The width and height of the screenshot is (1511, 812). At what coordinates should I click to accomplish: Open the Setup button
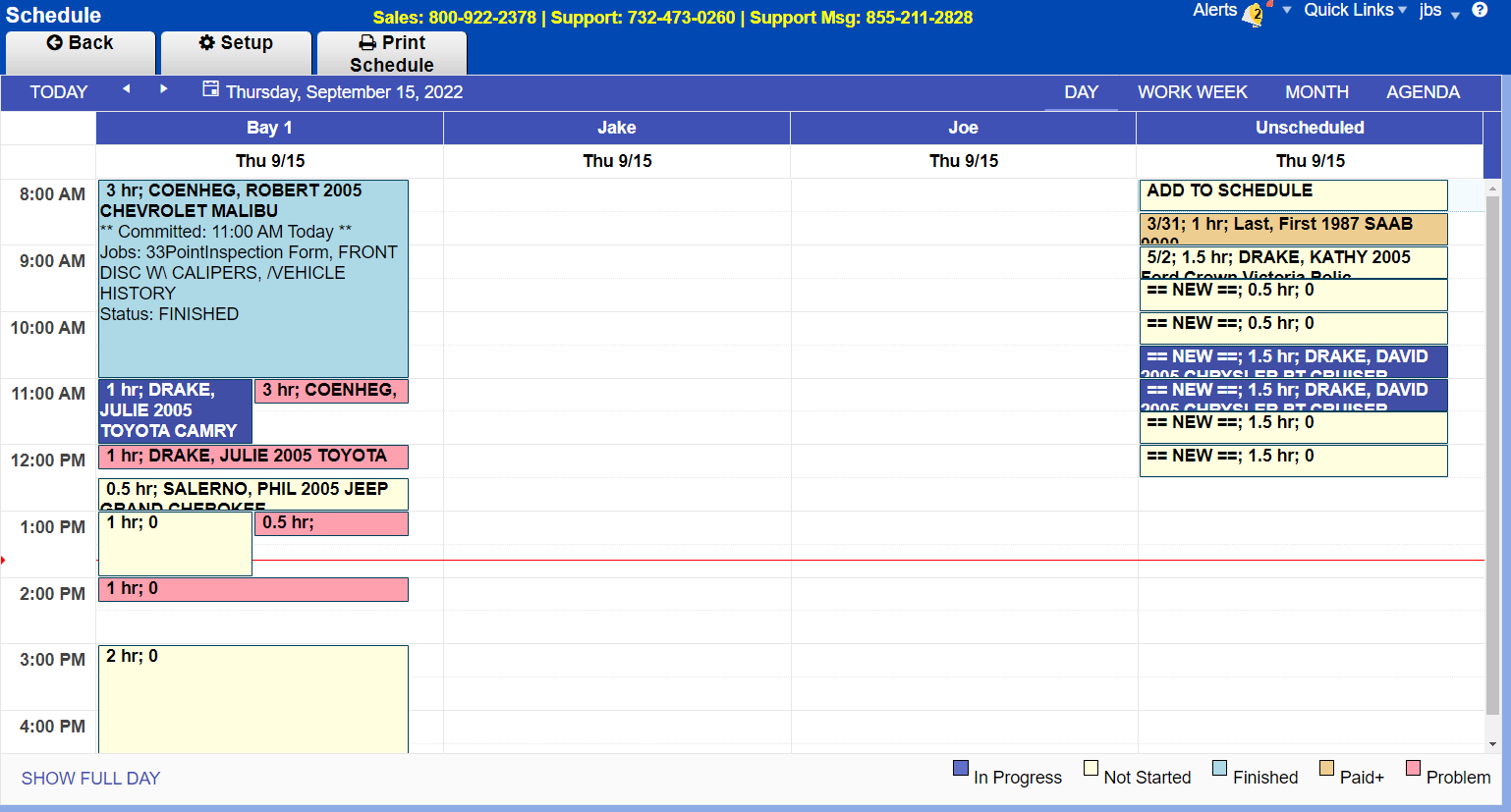236,53
